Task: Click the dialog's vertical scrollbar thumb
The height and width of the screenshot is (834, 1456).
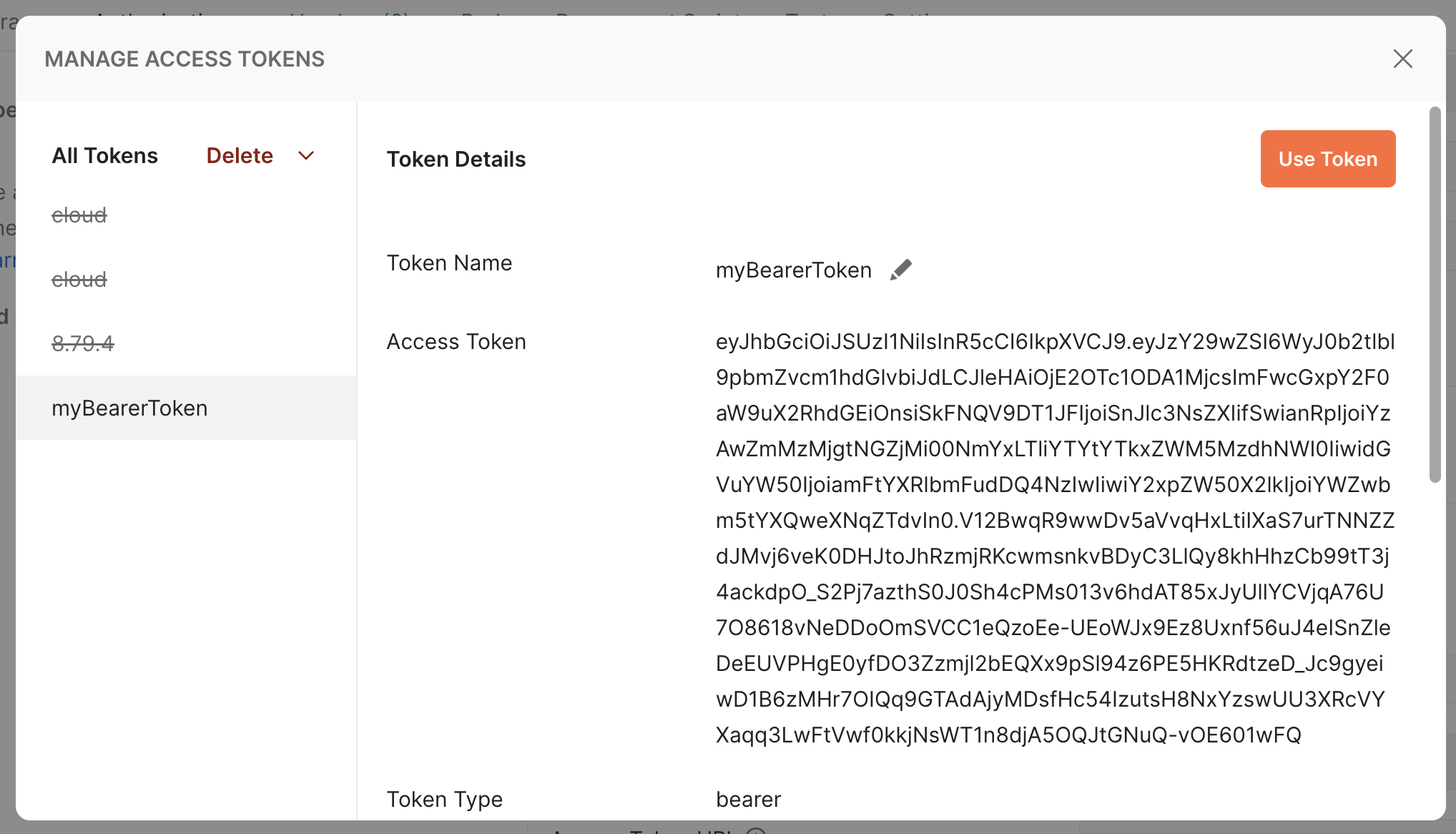Action: click(x=1435, y=293)
